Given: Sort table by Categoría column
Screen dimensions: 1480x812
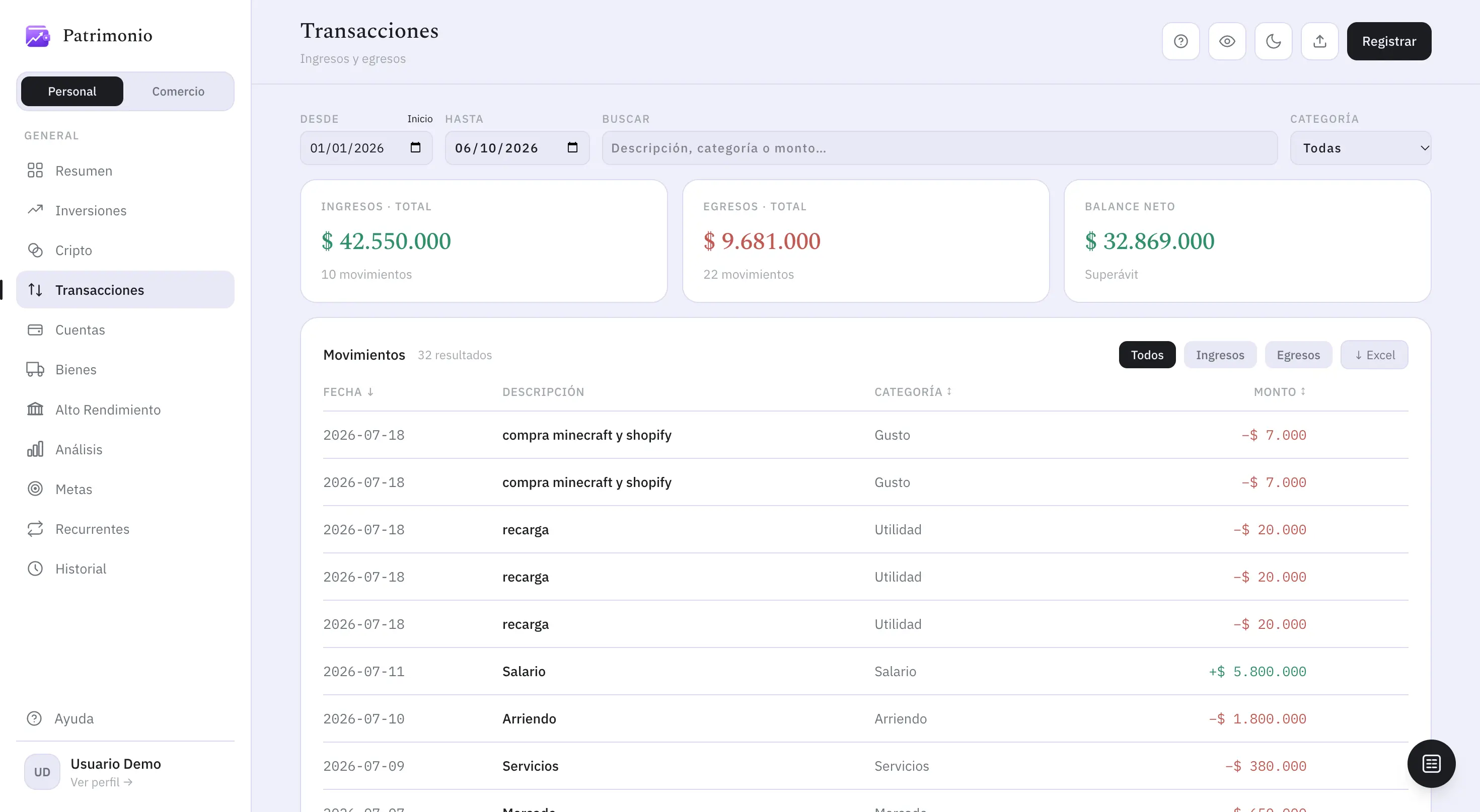Looking at the screenshot, I should coord(913,391).
